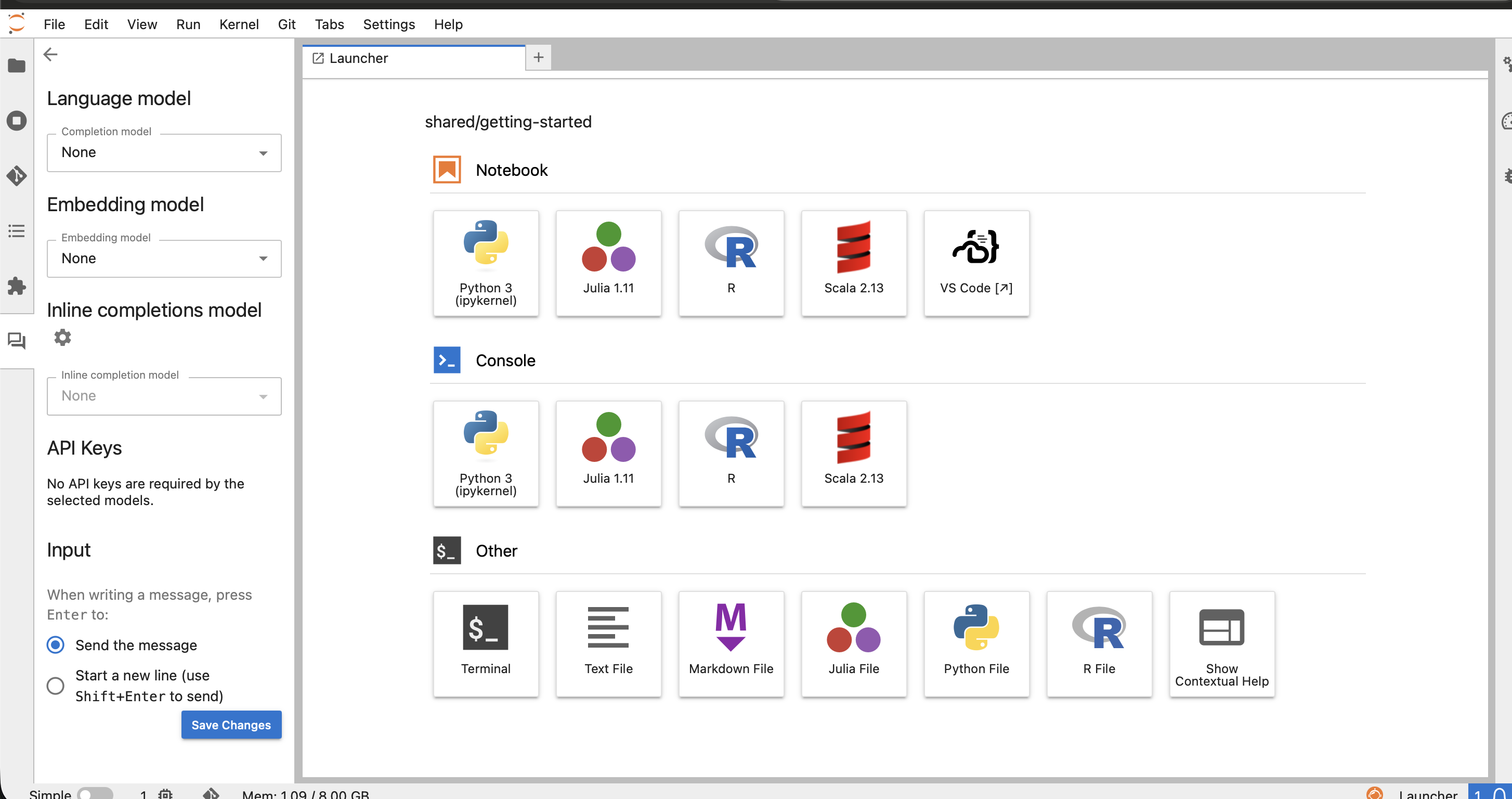Open inline completions settings gear icon
This screenshot has height=799, width=1512.
[63, 337]
